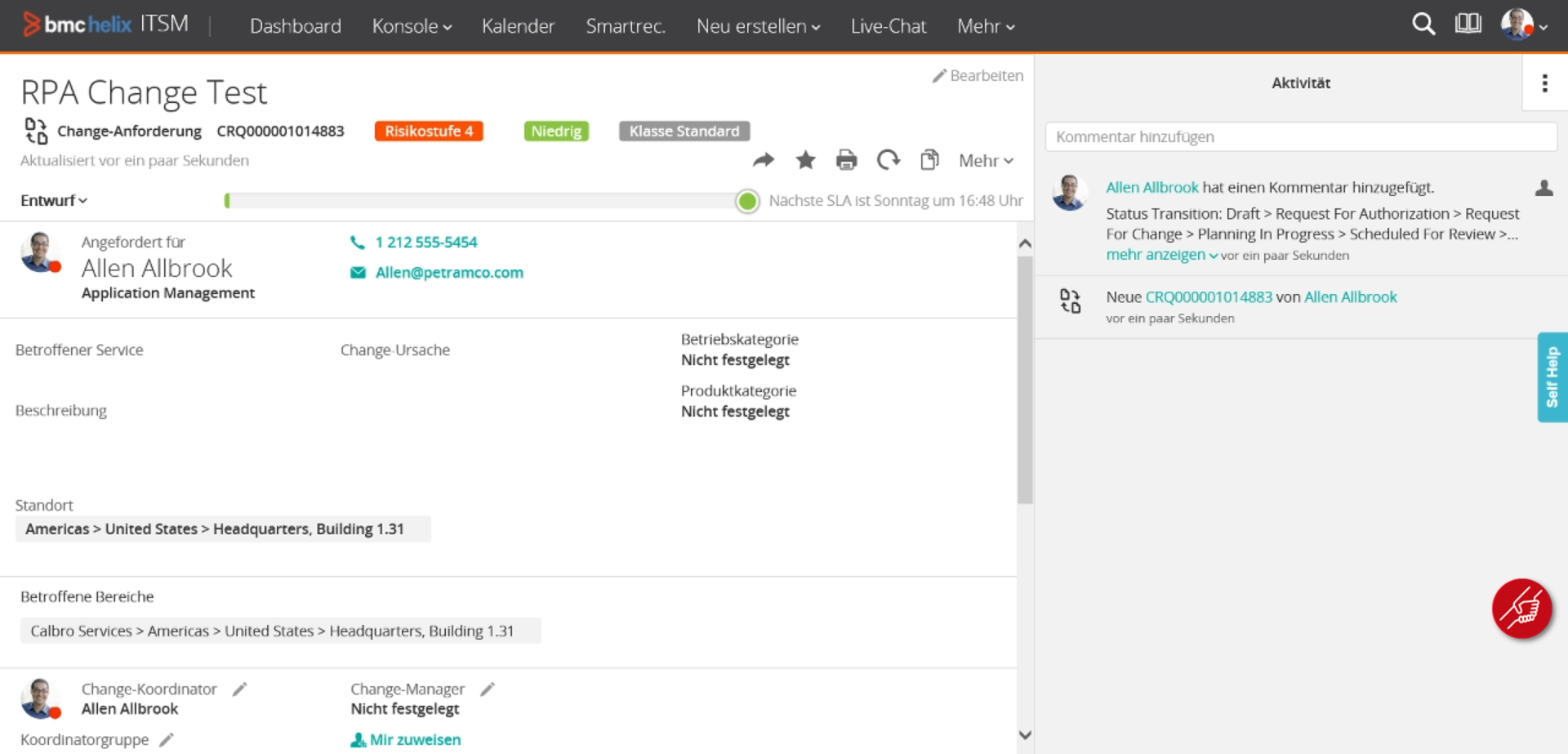This screenshot has width=1568, height=754.
Task: Open the Live-Chat menu item
Action: (889, 26)
